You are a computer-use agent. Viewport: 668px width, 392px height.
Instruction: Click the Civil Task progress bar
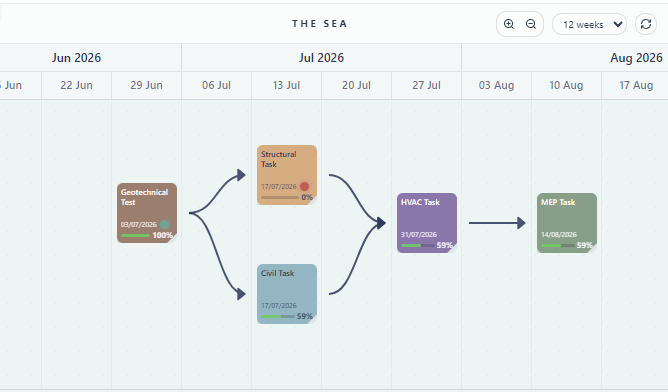pyautogui.click(x=278, y=317)
